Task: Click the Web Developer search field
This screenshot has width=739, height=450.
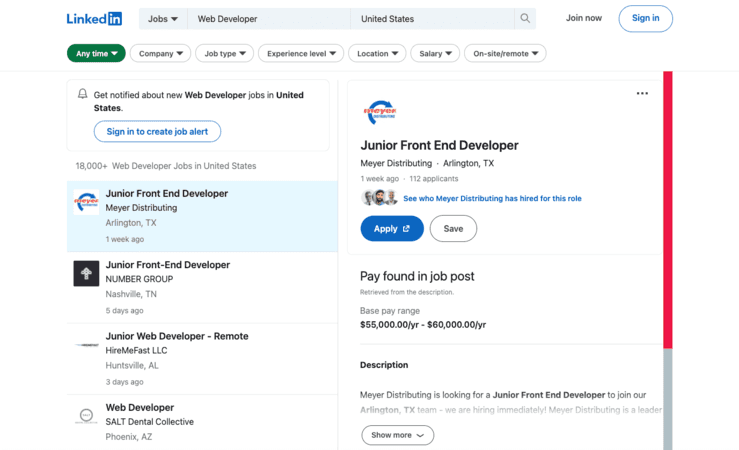Action: [x=269, y=19]
